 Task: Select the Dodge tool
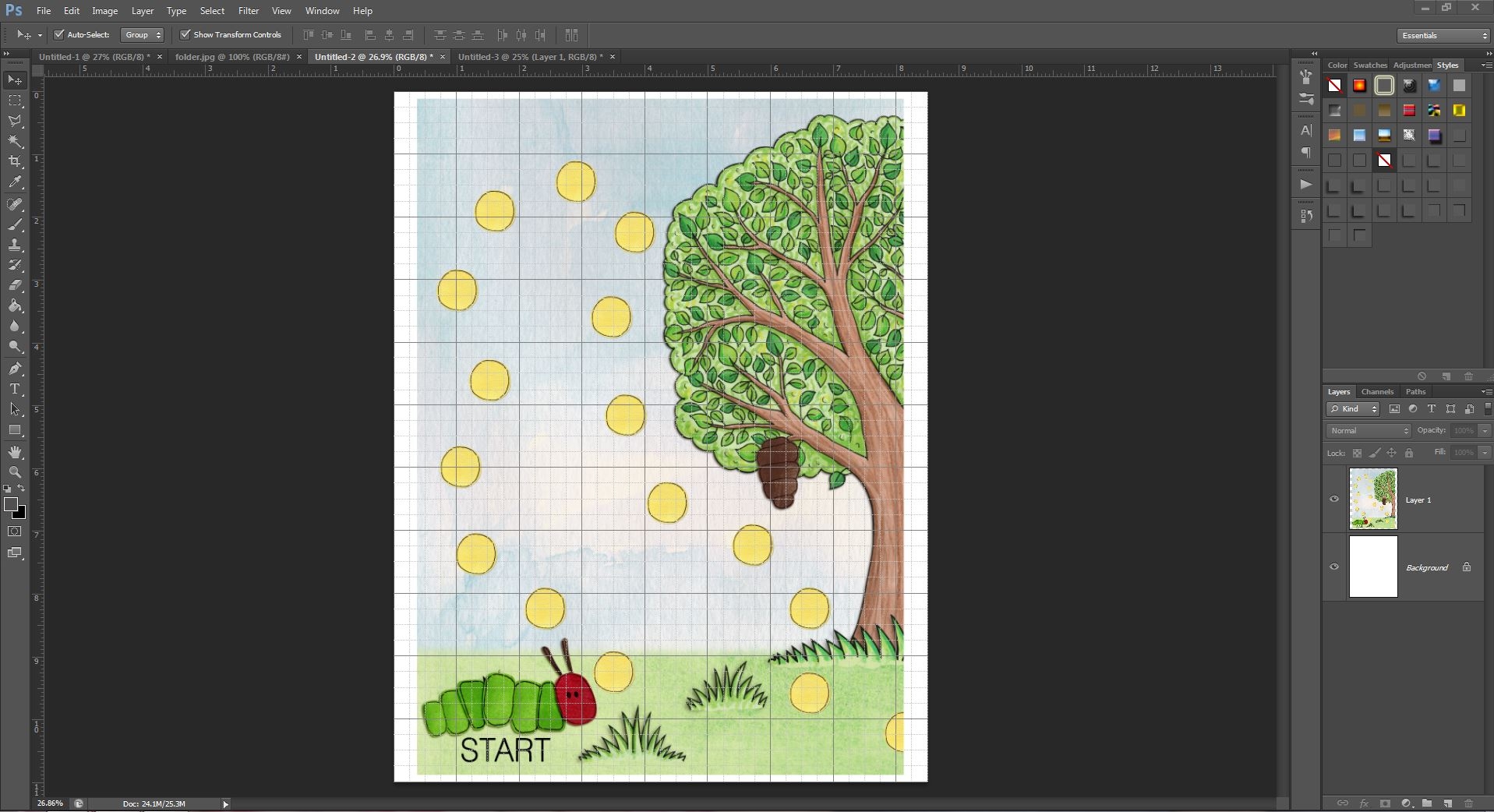[x=15, y=347]
